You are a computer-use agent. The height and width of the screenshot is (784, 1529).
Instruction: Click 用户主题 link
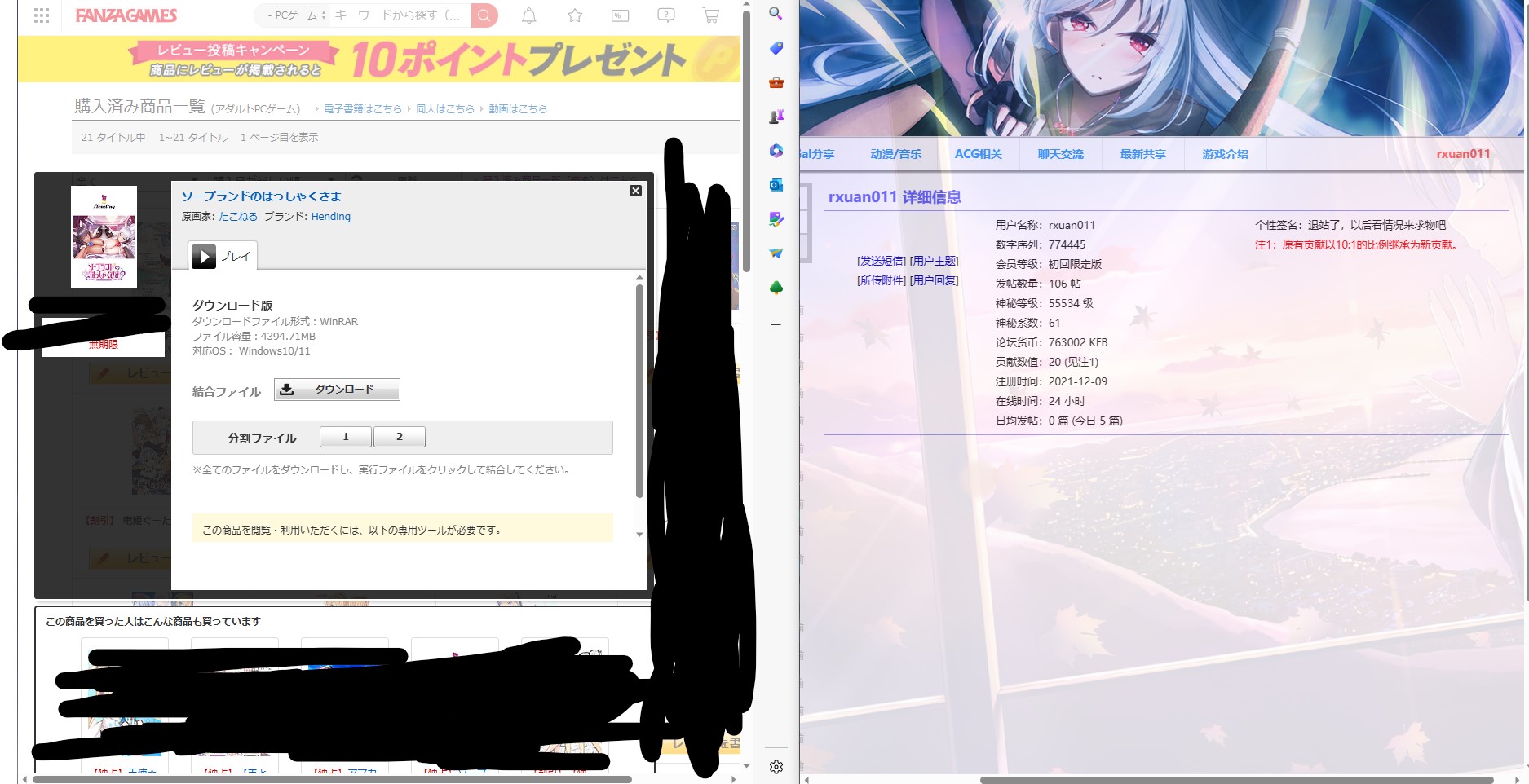coord(934,261)
